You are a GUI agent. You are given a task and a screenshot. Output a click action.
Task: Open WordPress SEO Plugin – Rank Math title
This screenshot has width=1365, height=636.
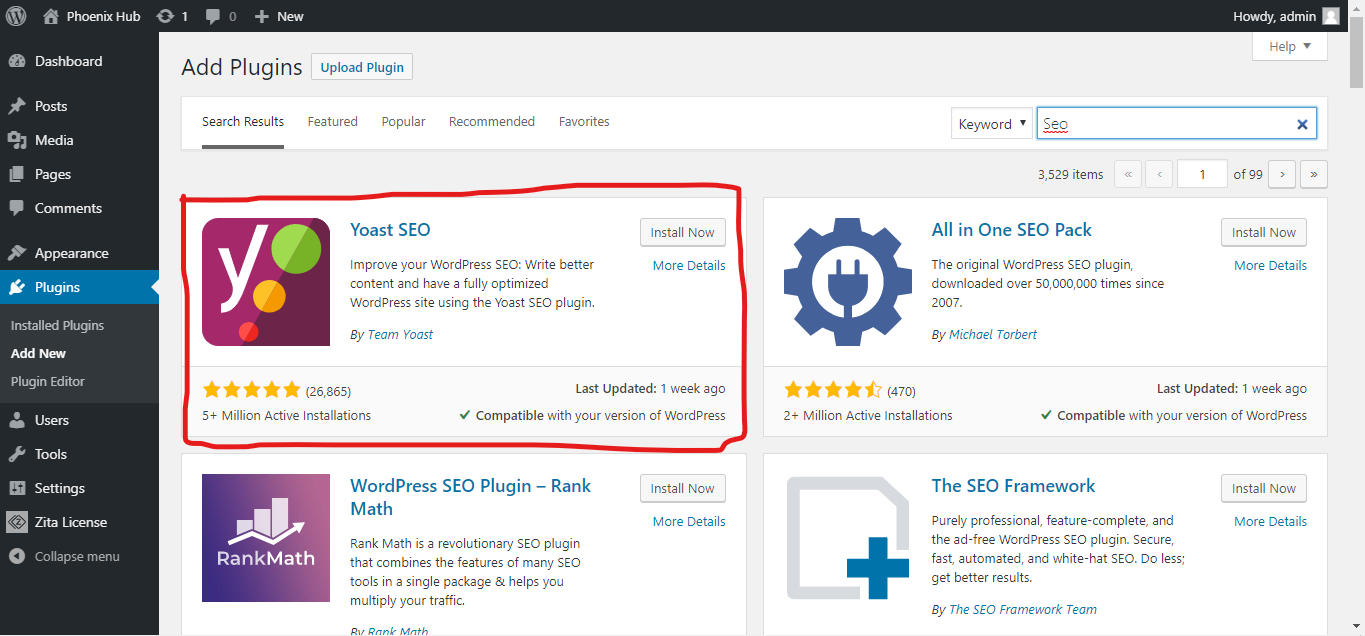click(470, 497)
